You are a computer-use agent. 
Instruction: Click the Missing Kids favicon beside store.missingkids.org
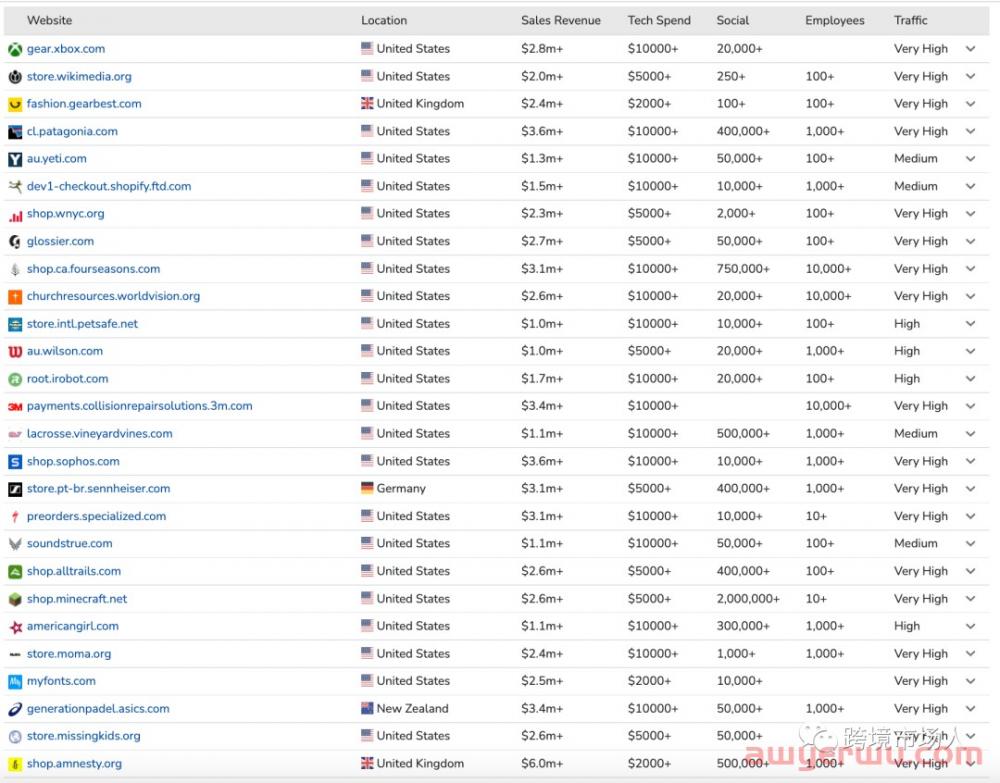[15, 736]
